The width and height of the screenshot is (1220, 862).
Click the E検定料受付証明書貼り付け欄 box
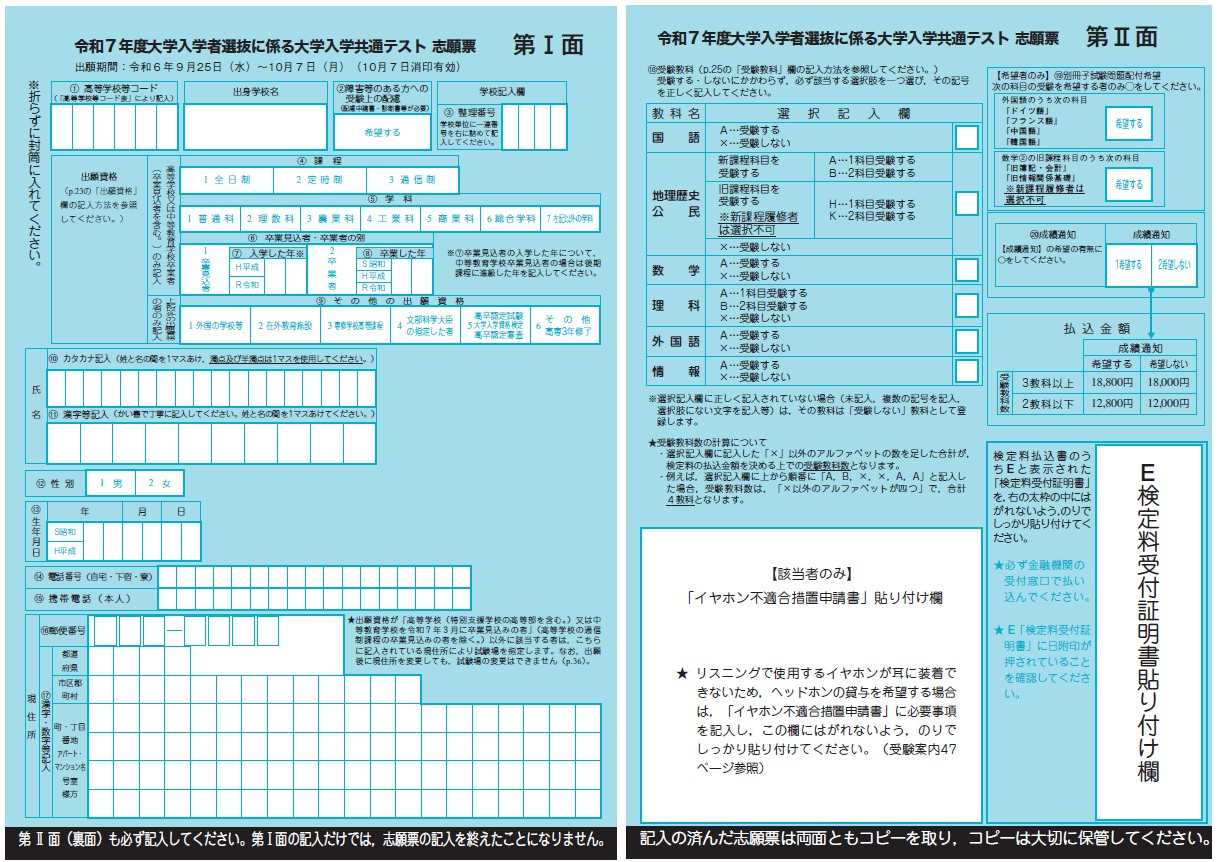tap(1149, 632)
